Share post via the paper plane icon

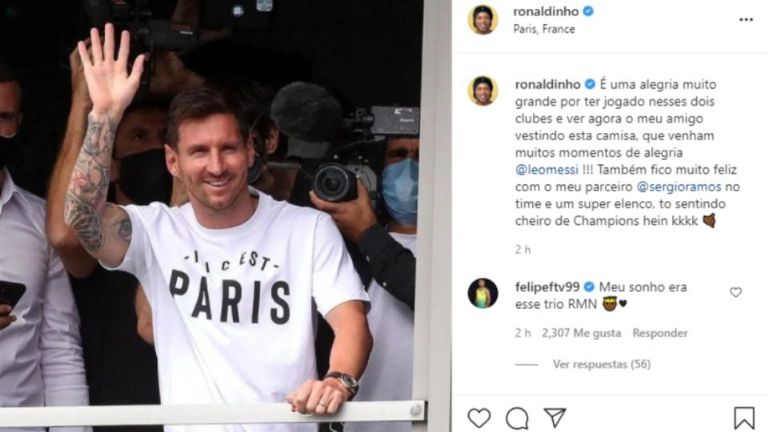(x=555, y=418)
